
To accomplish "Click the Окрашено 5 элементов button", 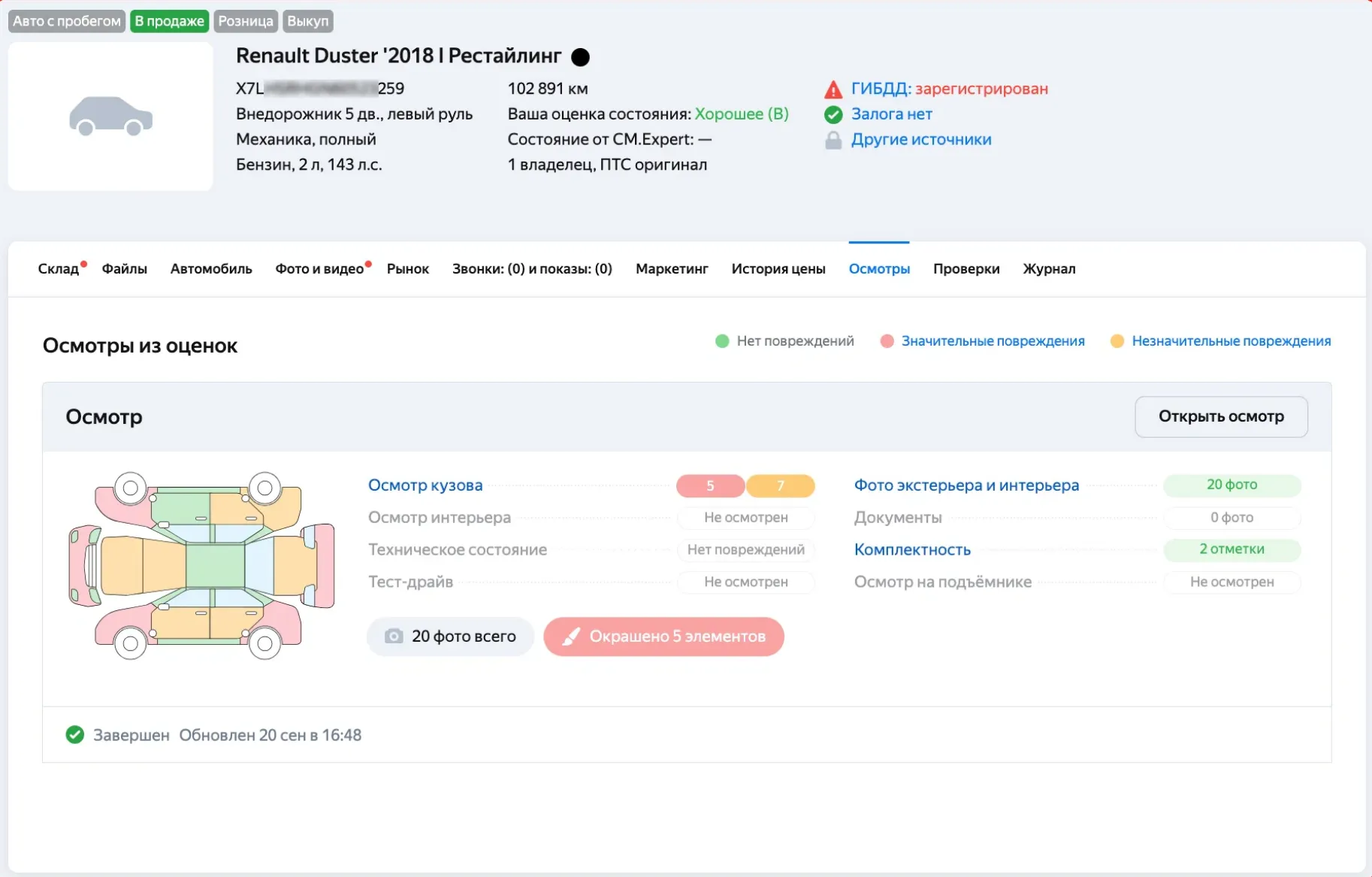I will (663, 637).
